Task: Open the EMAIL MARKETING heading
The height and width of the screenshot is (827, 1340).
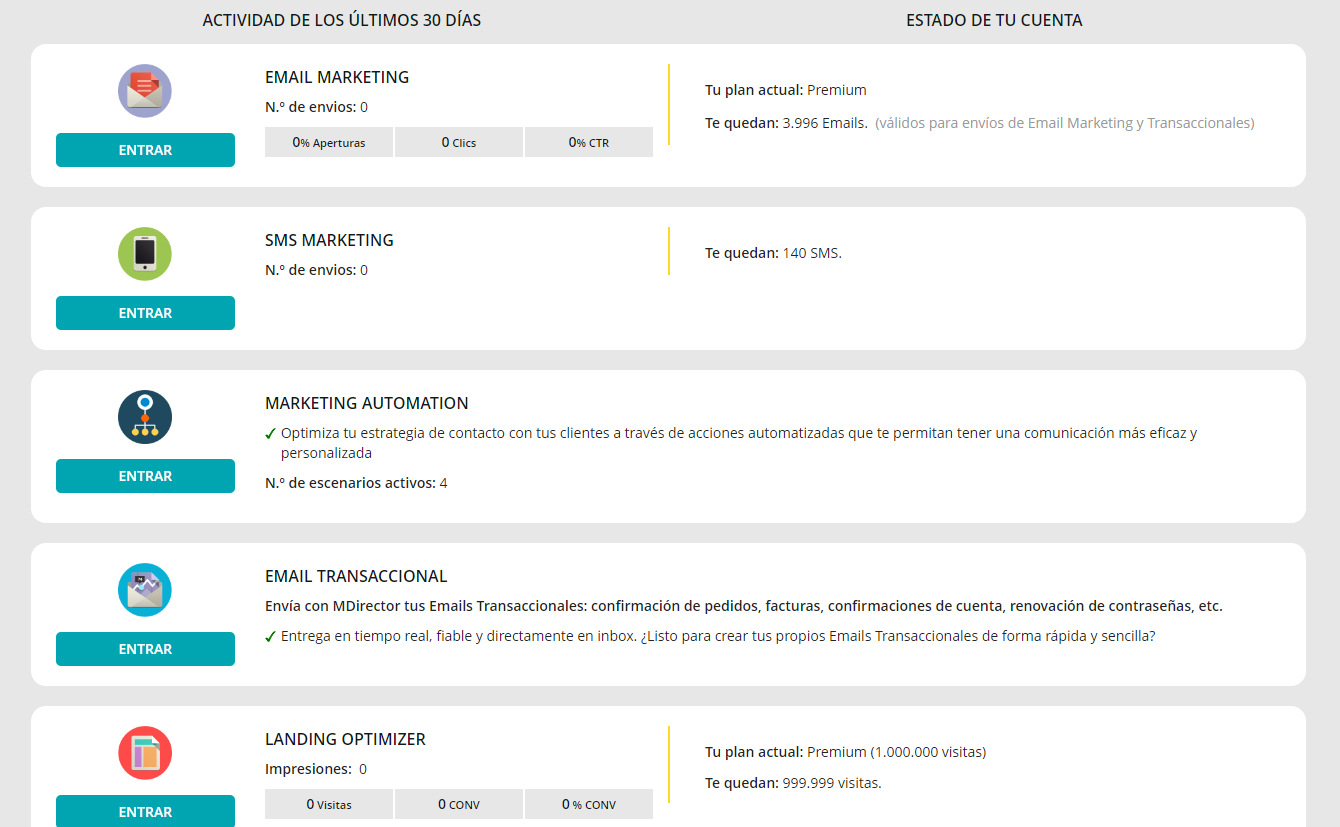Action: click(337, 77)
